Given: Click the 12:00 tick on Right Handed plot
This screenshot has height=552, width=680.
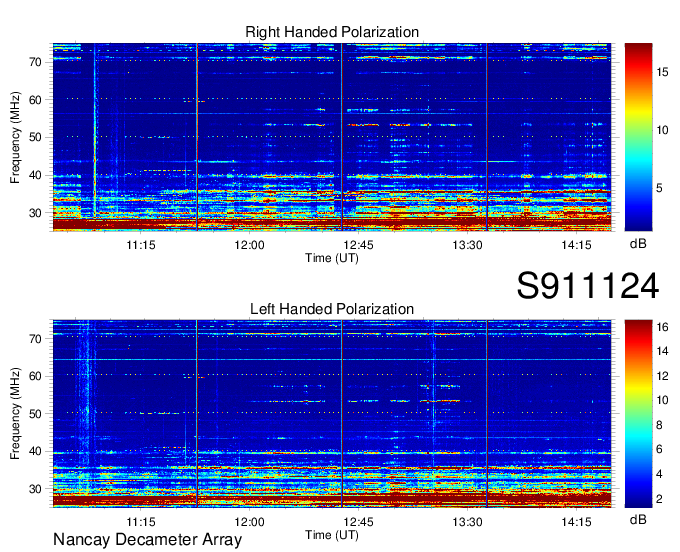Looking at the screenshot, I should [249, 245].
